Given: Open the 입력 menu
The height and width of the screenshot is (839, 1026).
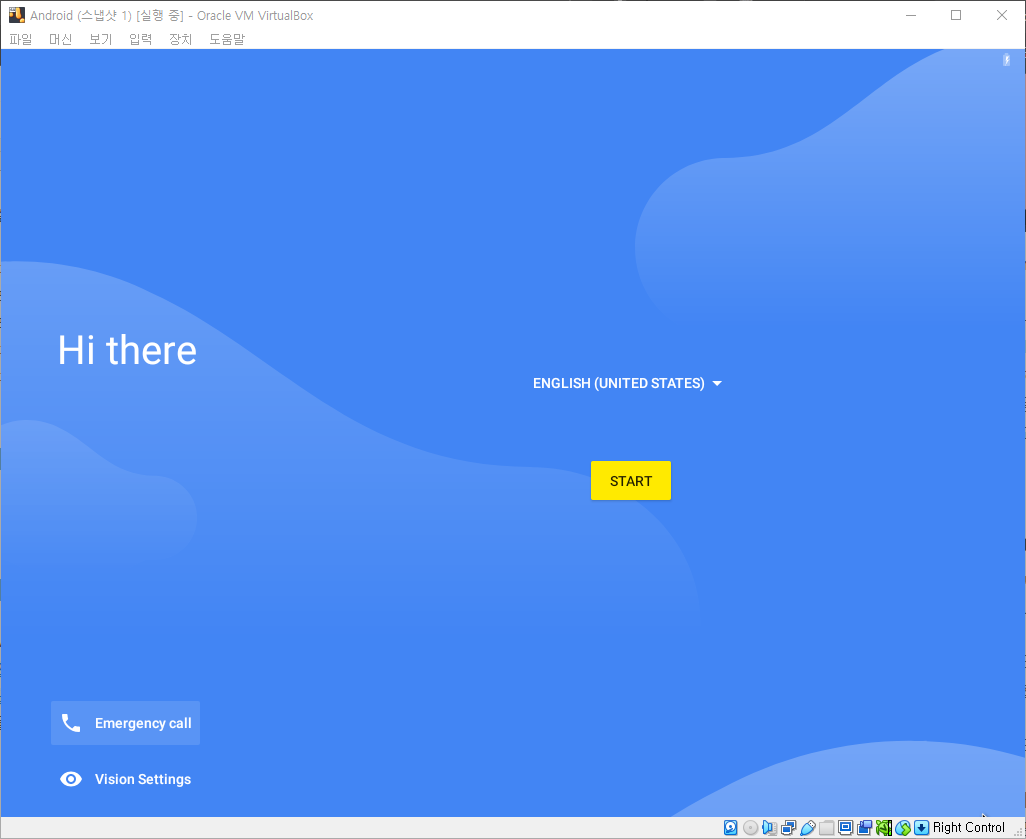Looking at the screenshot, I should coord(141,39).
